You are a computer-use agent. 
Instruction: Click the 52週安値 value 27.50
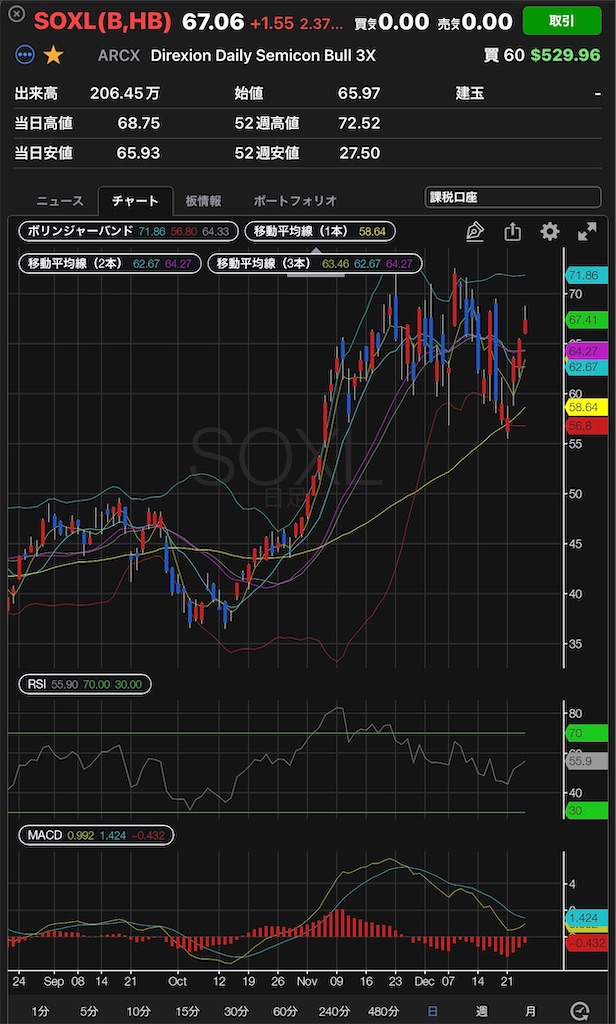[359, 153]
